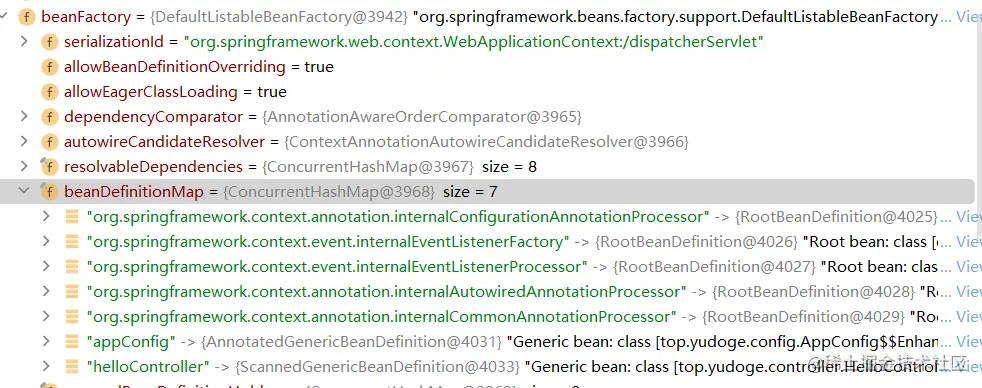Click the allowBeanDefinitionOverriding field icon
Screen dimensions: 982x388
coord(49,67)
